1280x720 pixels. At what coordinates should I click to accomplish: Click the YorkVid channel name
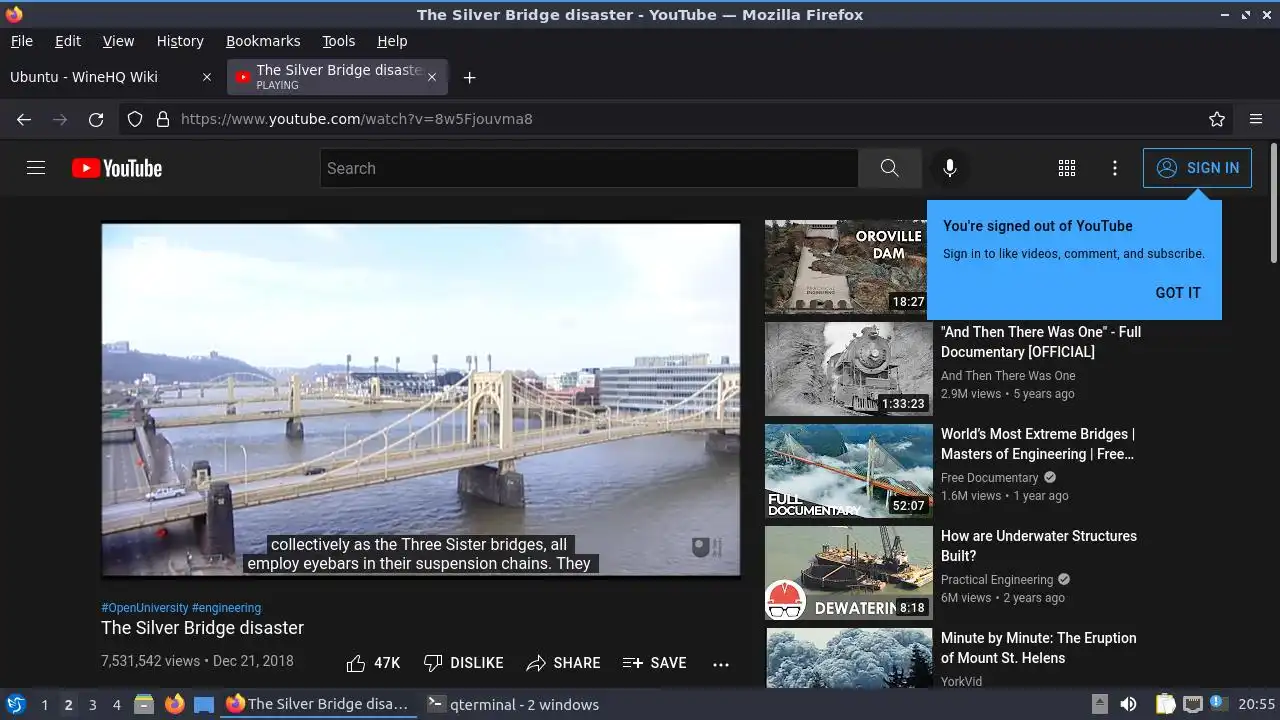(962, 682)
